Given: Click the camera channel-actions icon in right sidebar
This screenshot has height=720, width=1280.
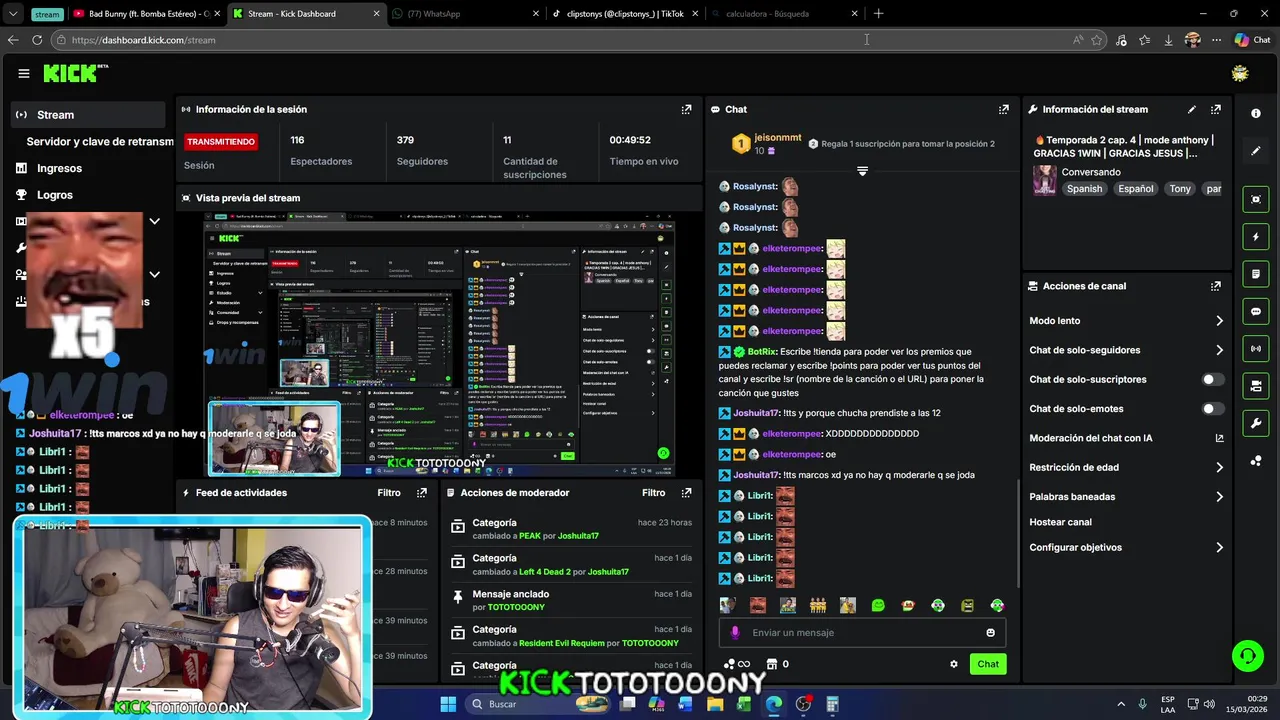Looking at the screenshot, I should (x=1256, y=386).
